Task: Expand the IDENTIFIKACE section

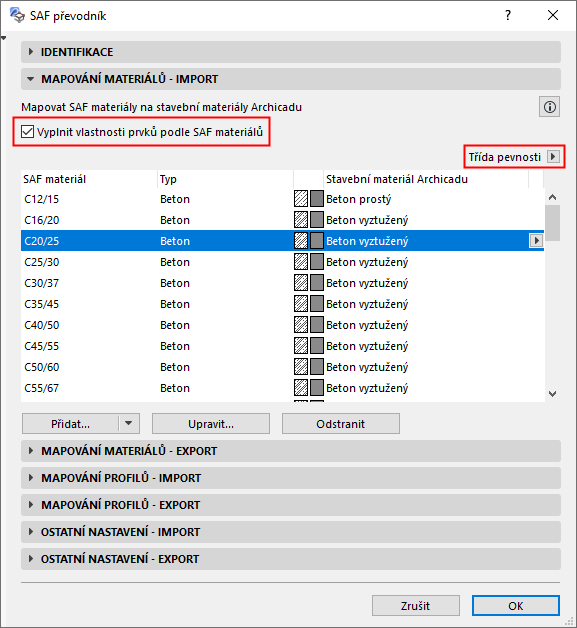Action: click(291, 52)
